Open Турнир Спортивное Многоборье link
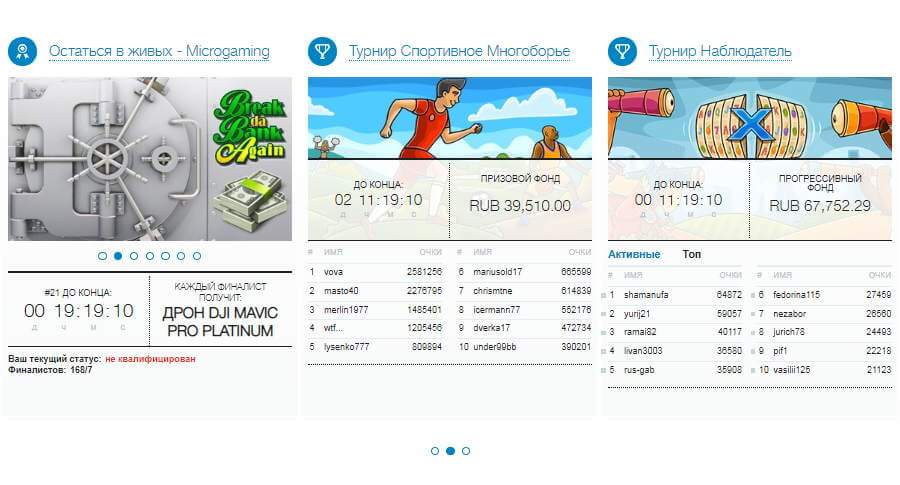900x485 pixels. coord(459,51)
